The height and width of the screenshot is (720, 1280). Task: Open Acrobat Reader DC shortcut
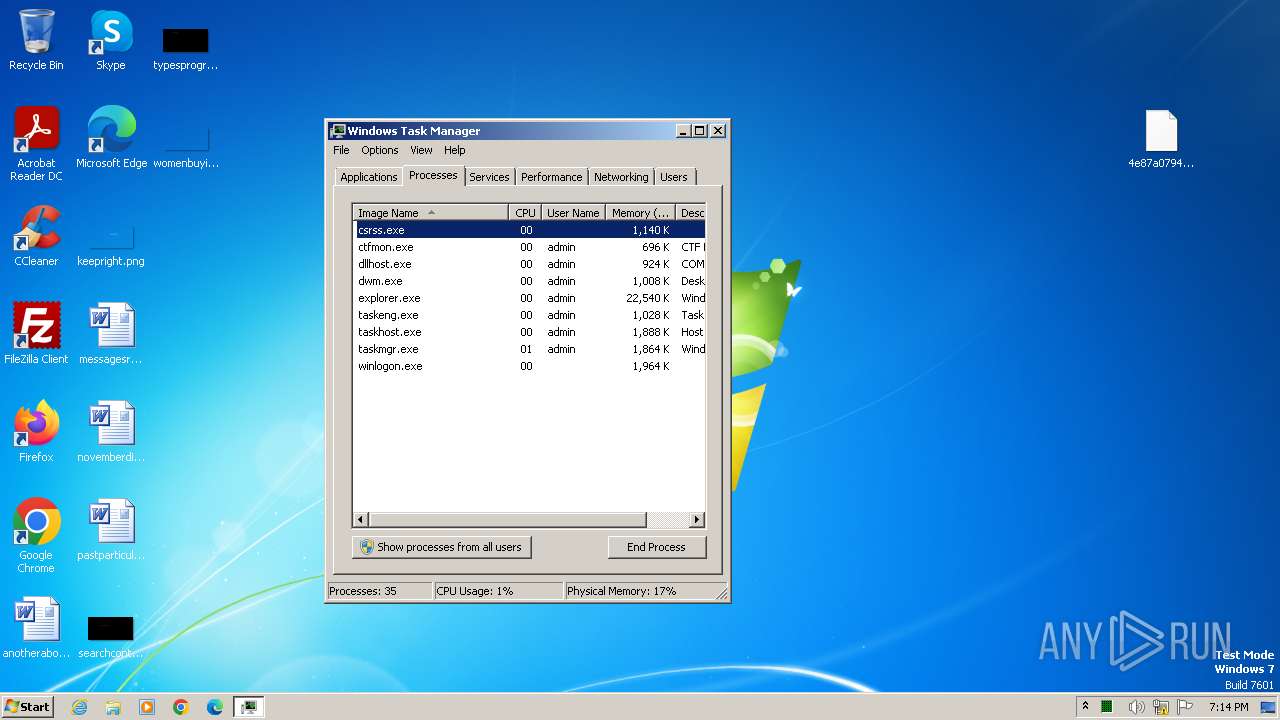(x=36, y=144)
